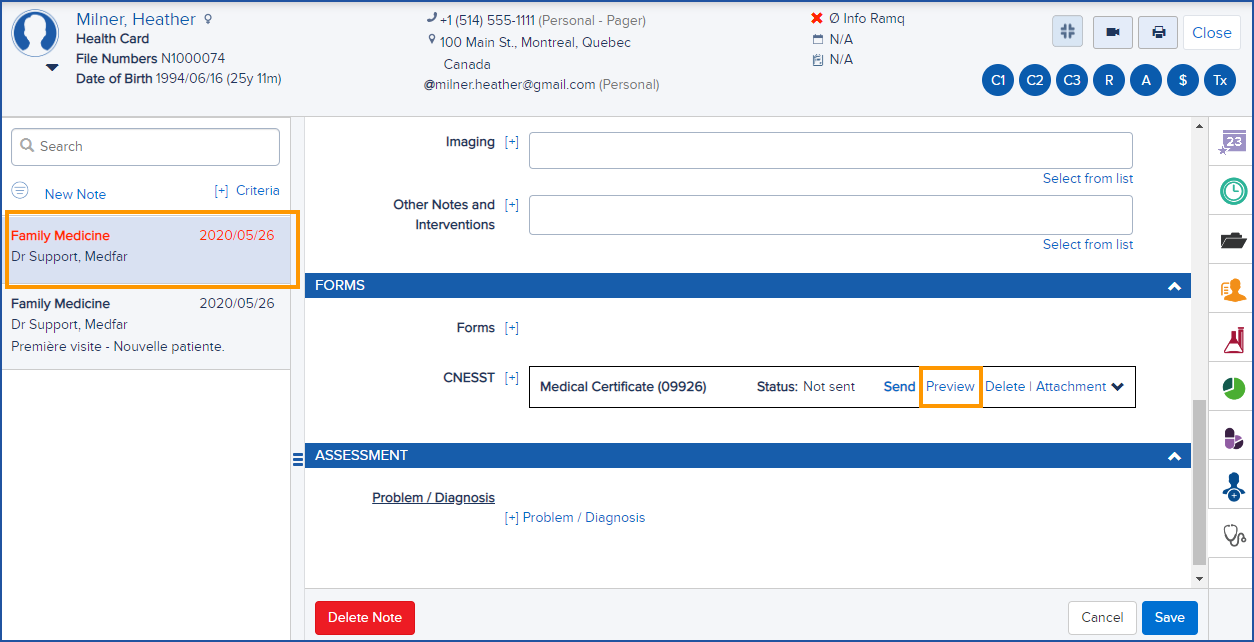Open the Tx prescriptions circle icon
This screenshot has width=1254, height=642.
tap(1219, 80)
